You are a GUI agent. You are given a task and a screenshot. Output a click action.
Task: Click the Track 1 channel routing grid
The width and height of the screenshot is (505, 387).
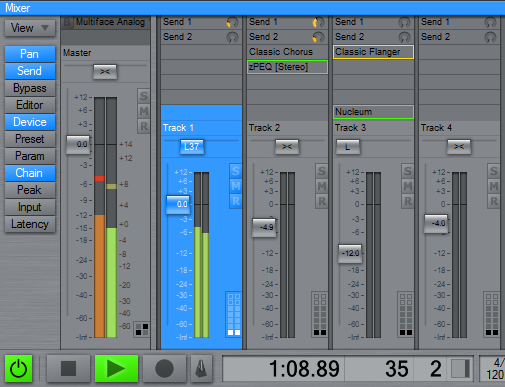pos(234,314)
